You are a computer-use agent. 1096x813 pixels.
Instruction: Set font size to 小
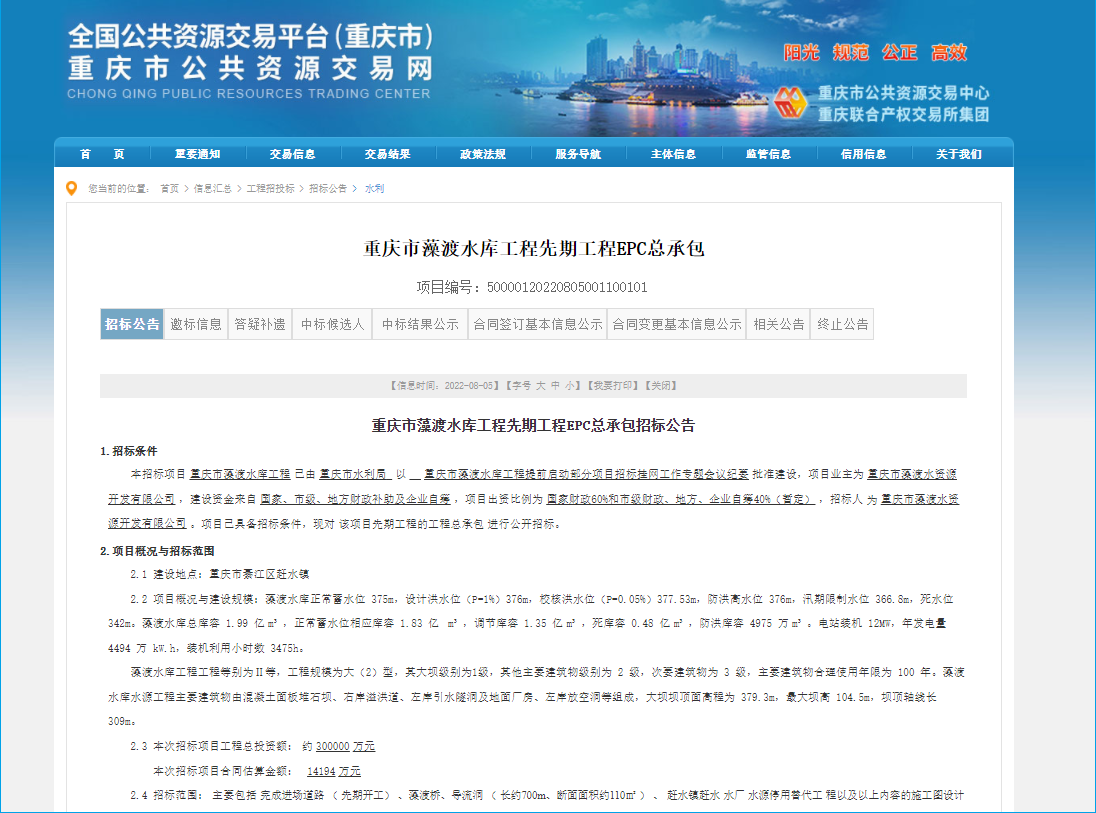(x=569, y=385)
